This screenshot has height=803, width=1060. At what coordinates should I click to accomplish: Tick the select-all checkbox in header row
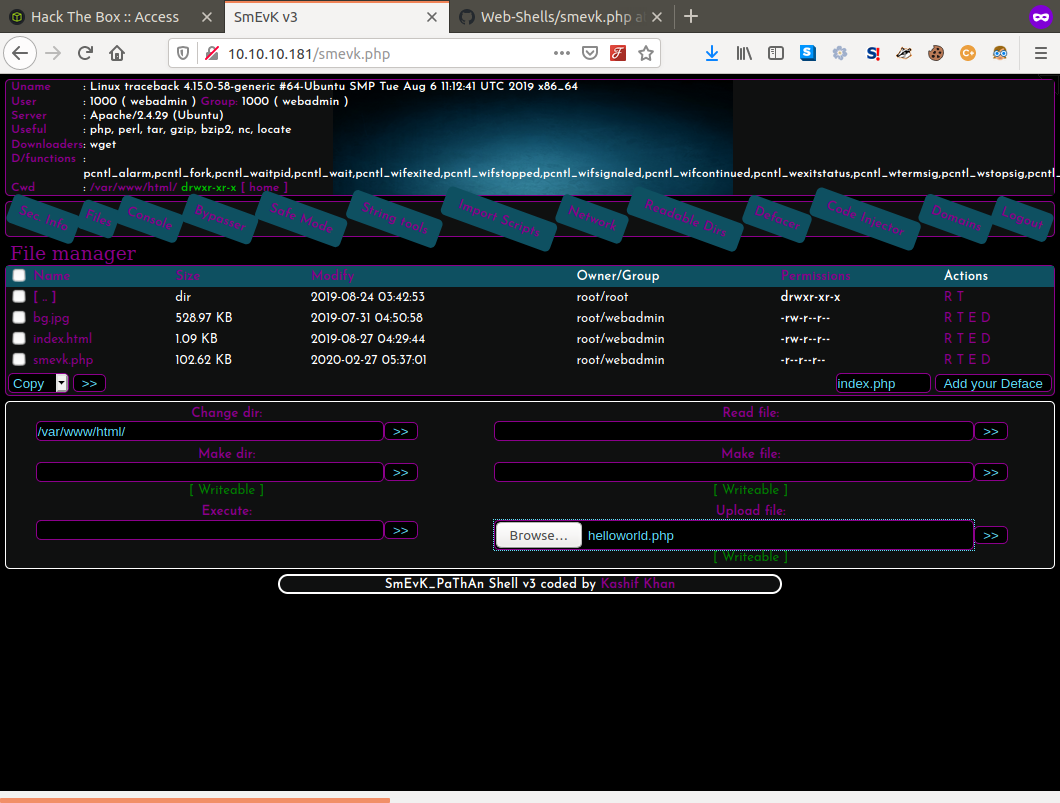[19, 275]
